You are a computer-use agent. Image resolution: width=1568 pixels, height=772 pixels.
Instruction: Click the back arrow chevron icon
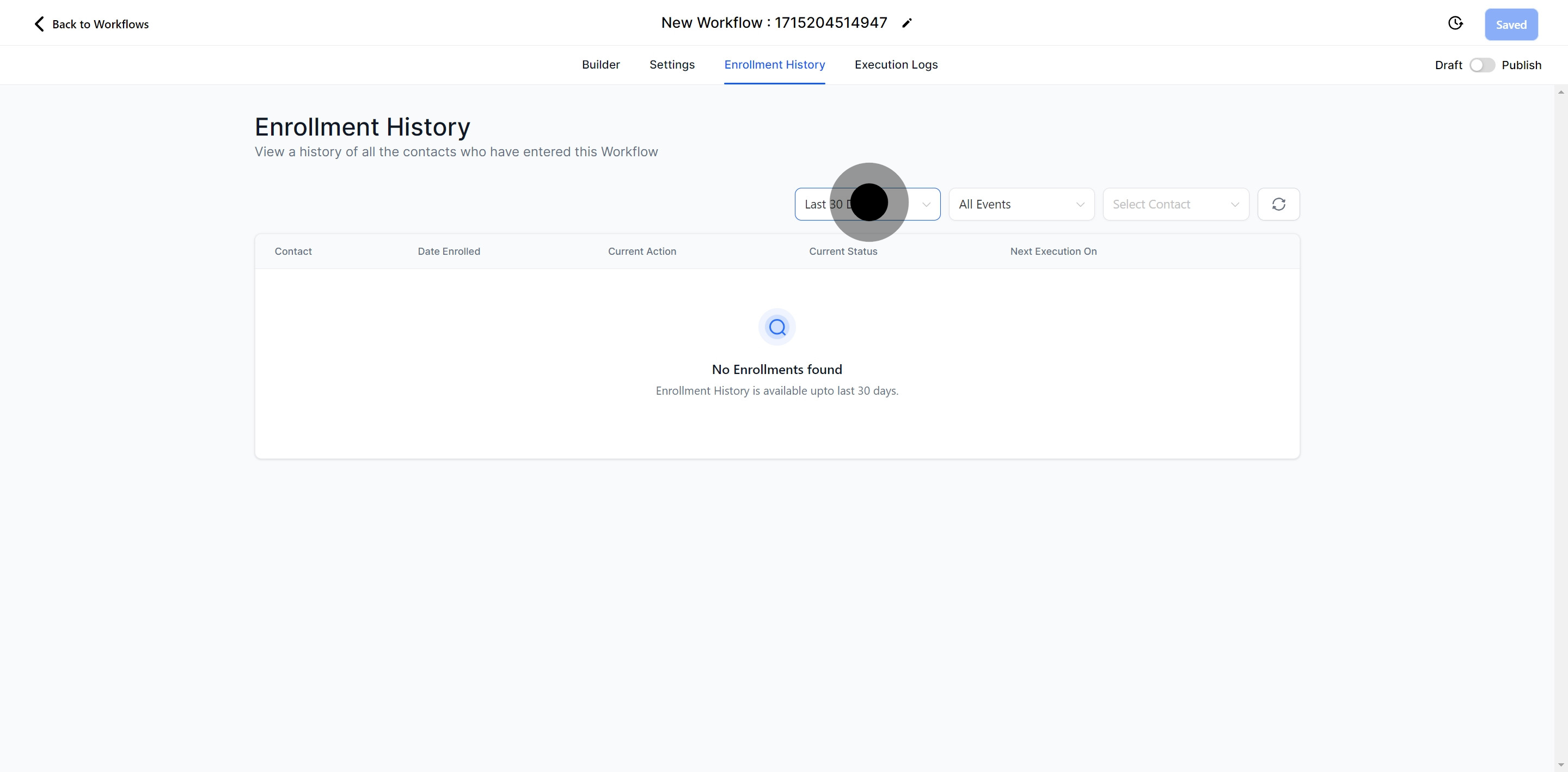39,24
